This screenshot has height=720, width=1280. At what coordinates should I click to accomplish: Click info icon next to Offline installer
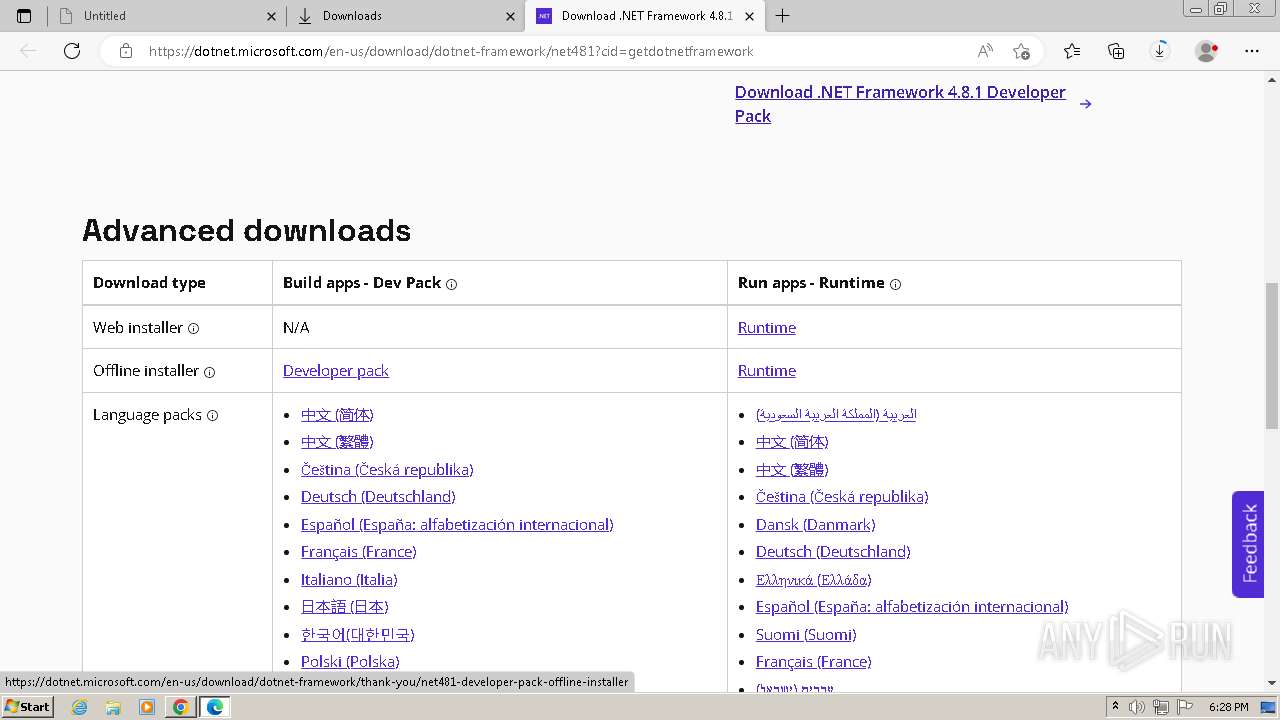pyautogui.click(x=210, y=372)
